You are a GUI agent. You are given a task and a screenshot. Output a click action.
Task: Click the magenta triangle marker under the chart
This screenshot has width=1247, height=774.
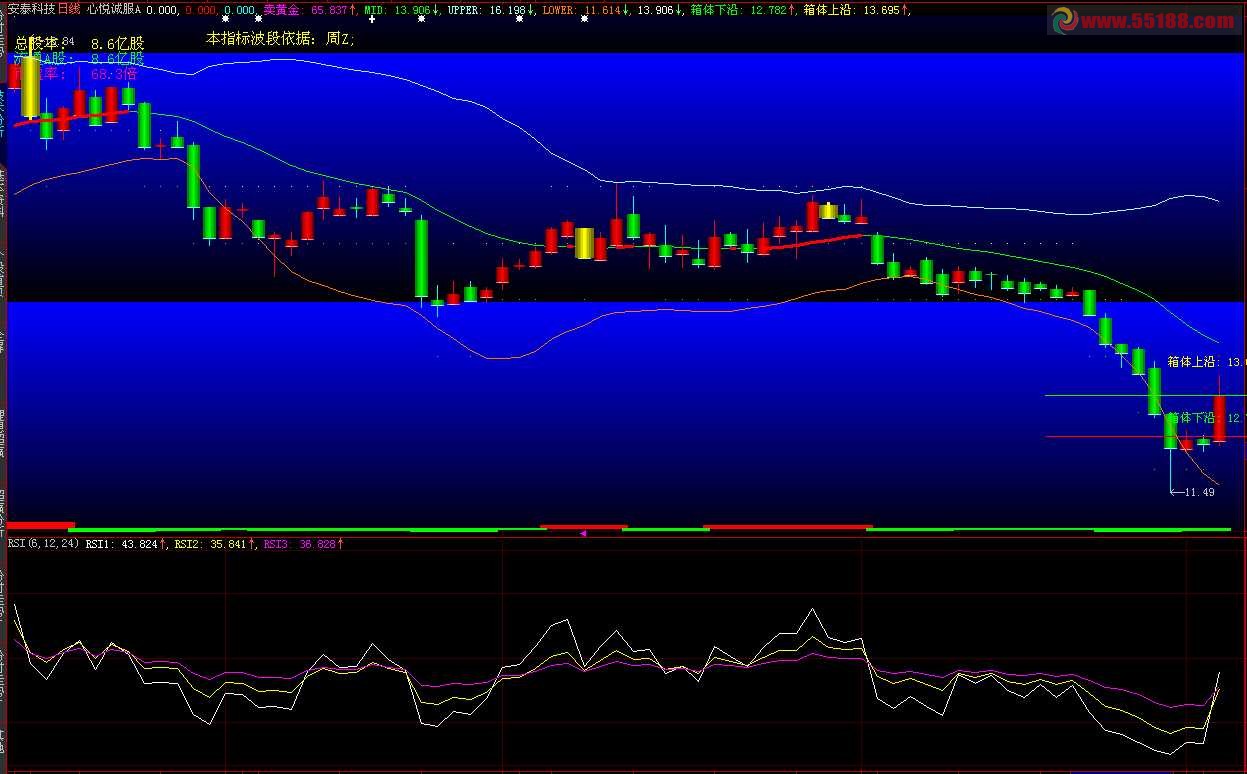tap(583, 533)
